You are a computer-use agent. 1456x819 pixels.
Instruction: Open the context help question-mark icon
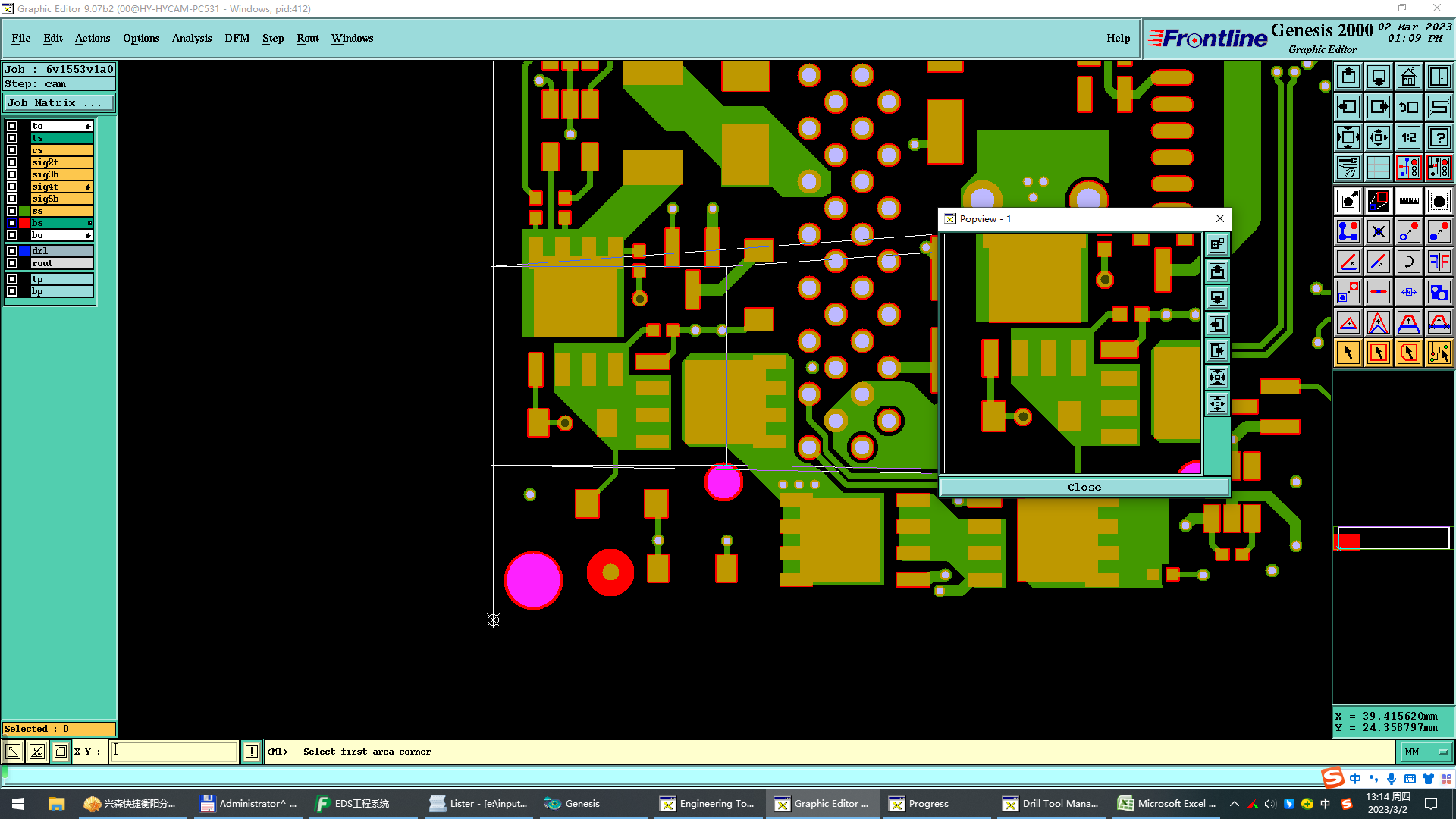point(1439,137)
